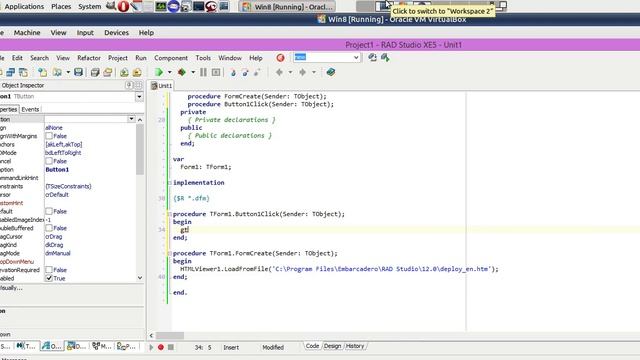Click the Win8 Running taskbar button
Image resolution: width=640 pixels, height=360 pixels.
pyautogui.click(x=287, y=7)
